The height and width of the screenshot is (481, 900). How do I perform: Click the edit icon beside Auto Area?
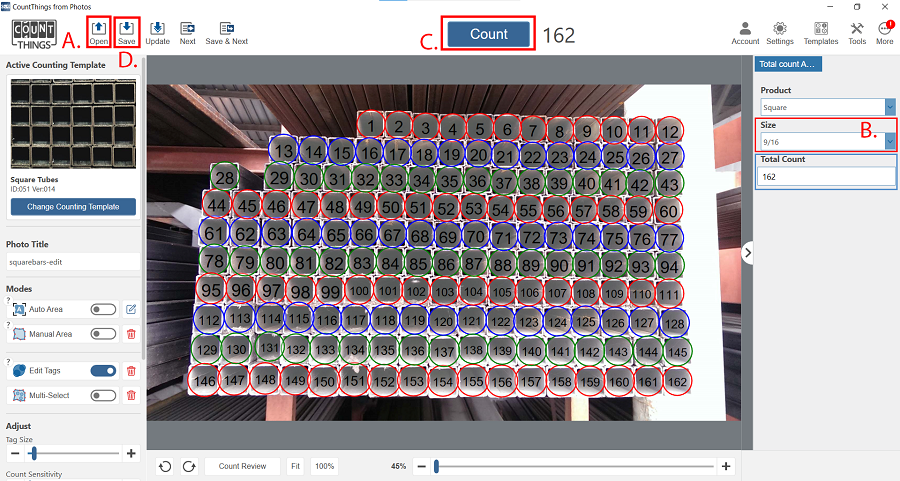click(x=130, y=309)
